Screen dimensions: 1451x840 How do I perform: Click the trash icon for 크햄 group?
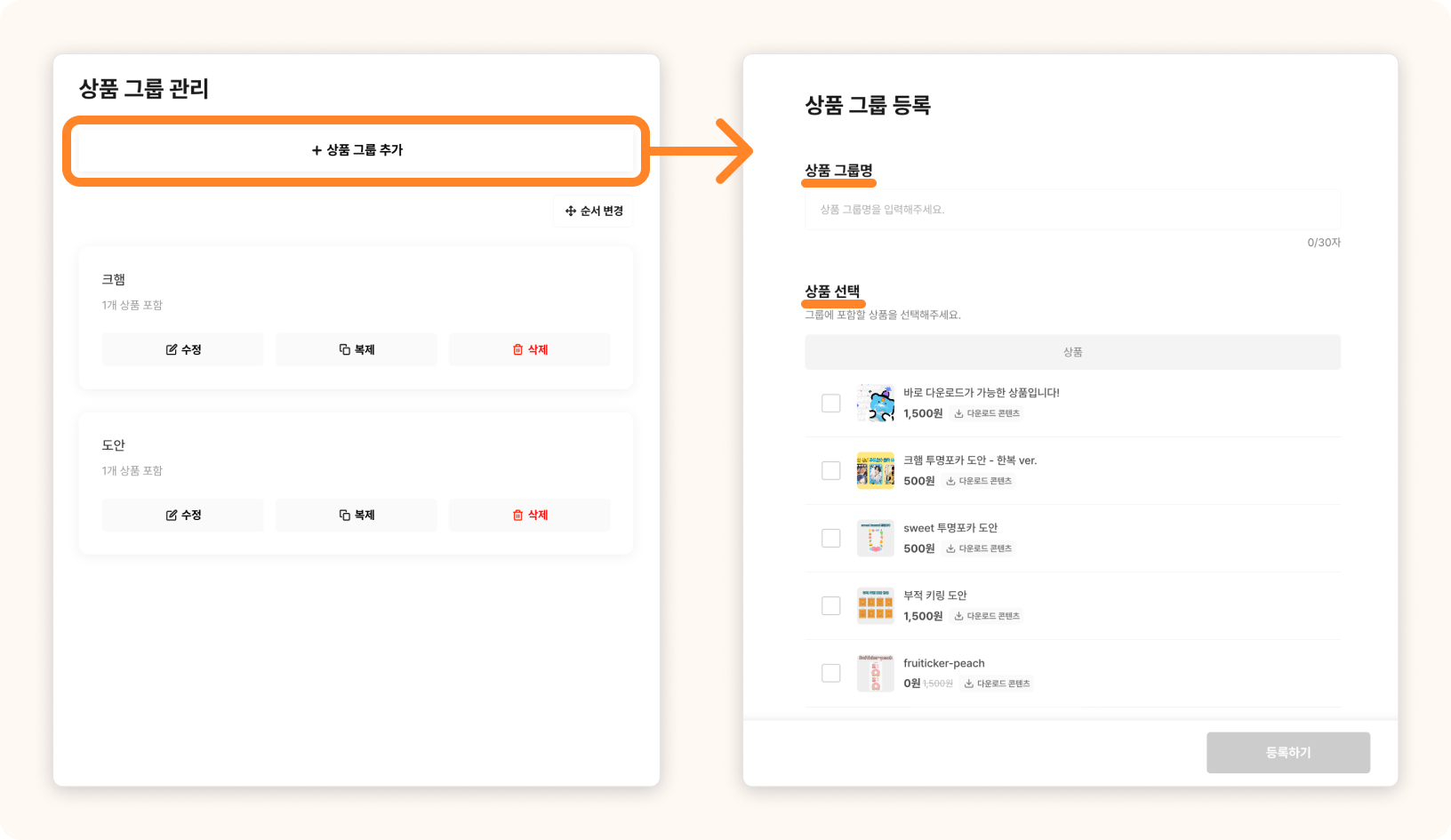[518, 350]
